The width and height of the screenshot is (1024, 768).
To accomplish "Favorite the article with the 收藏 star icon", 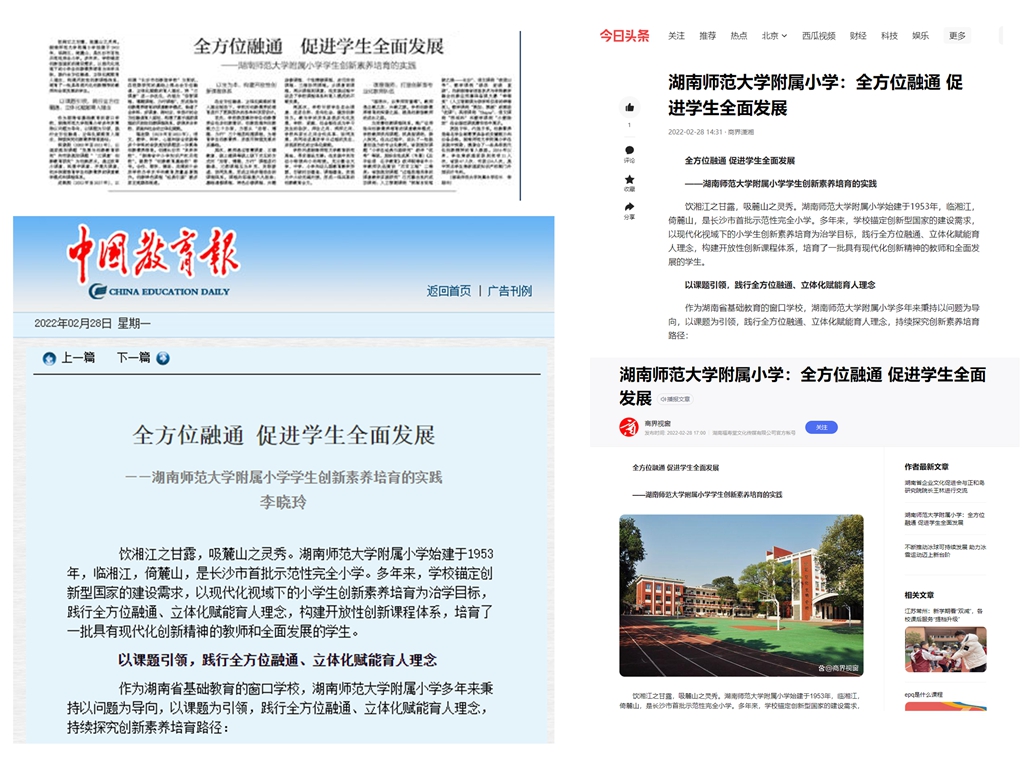I will (x=630, y=180).
